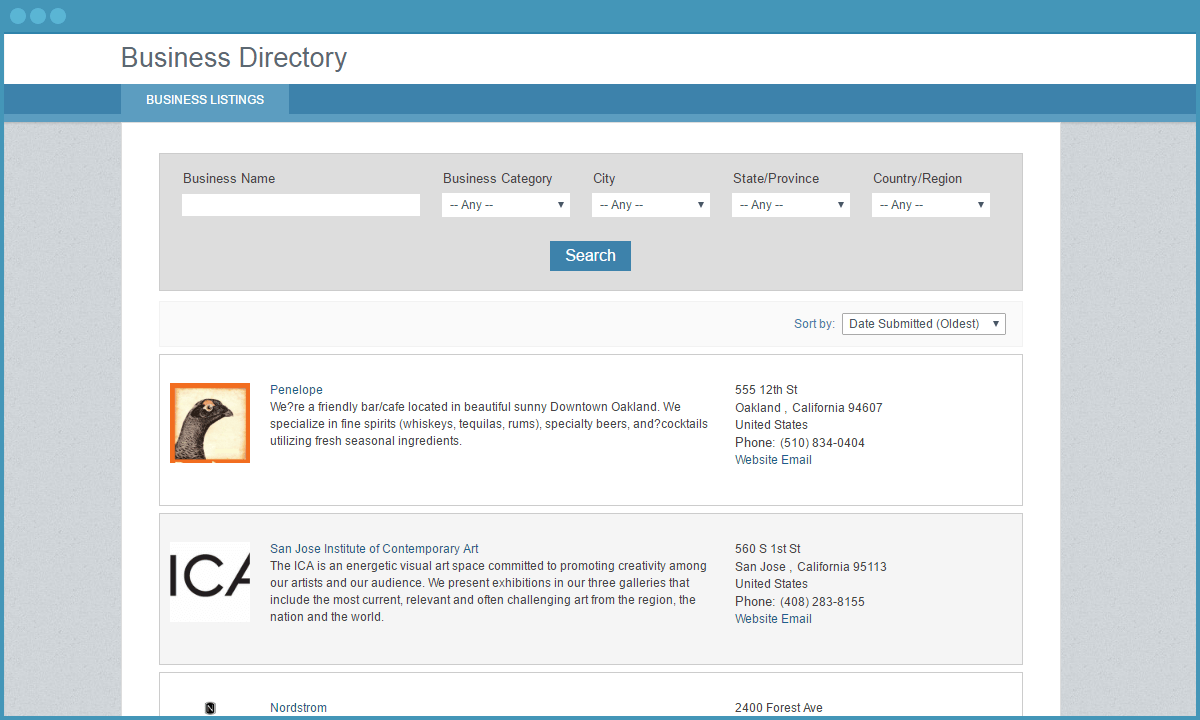This screenshot has height=720, width=1200.
Task: Open the Country/Region dropdown
Action: (x=931, y=205)
